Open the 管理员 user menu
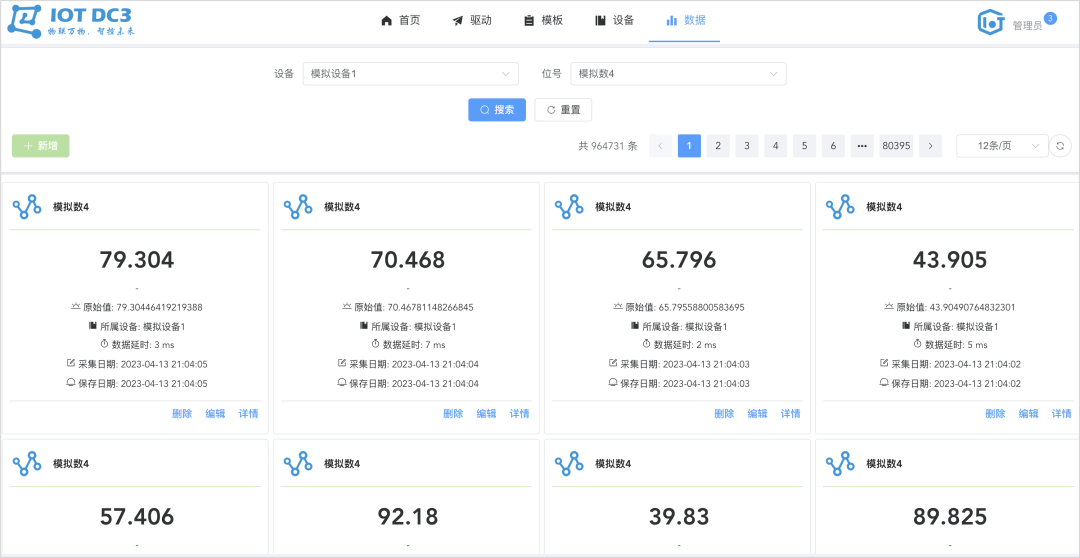Viewport: 1080px width, 558px height. [x=1027, y=25]
